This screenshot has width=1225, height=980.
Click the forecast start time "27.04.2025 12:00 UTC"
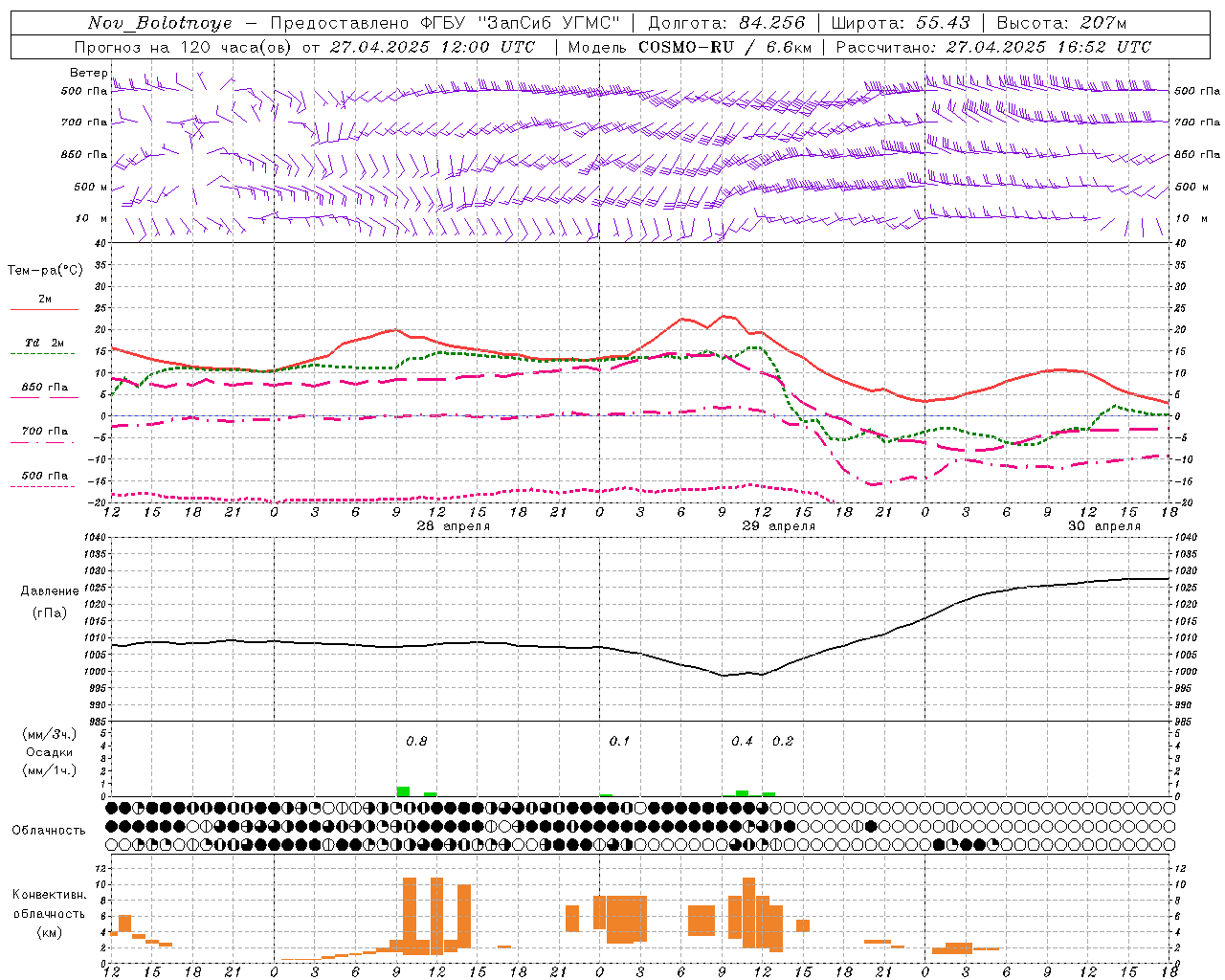click(433, 47)
